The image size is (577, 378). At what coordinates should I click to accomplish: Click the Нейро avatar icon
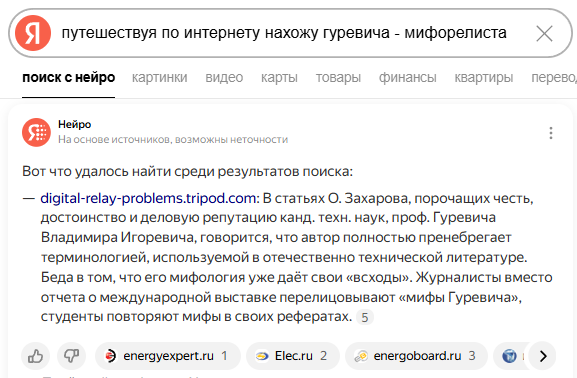(x=36, y=132)
